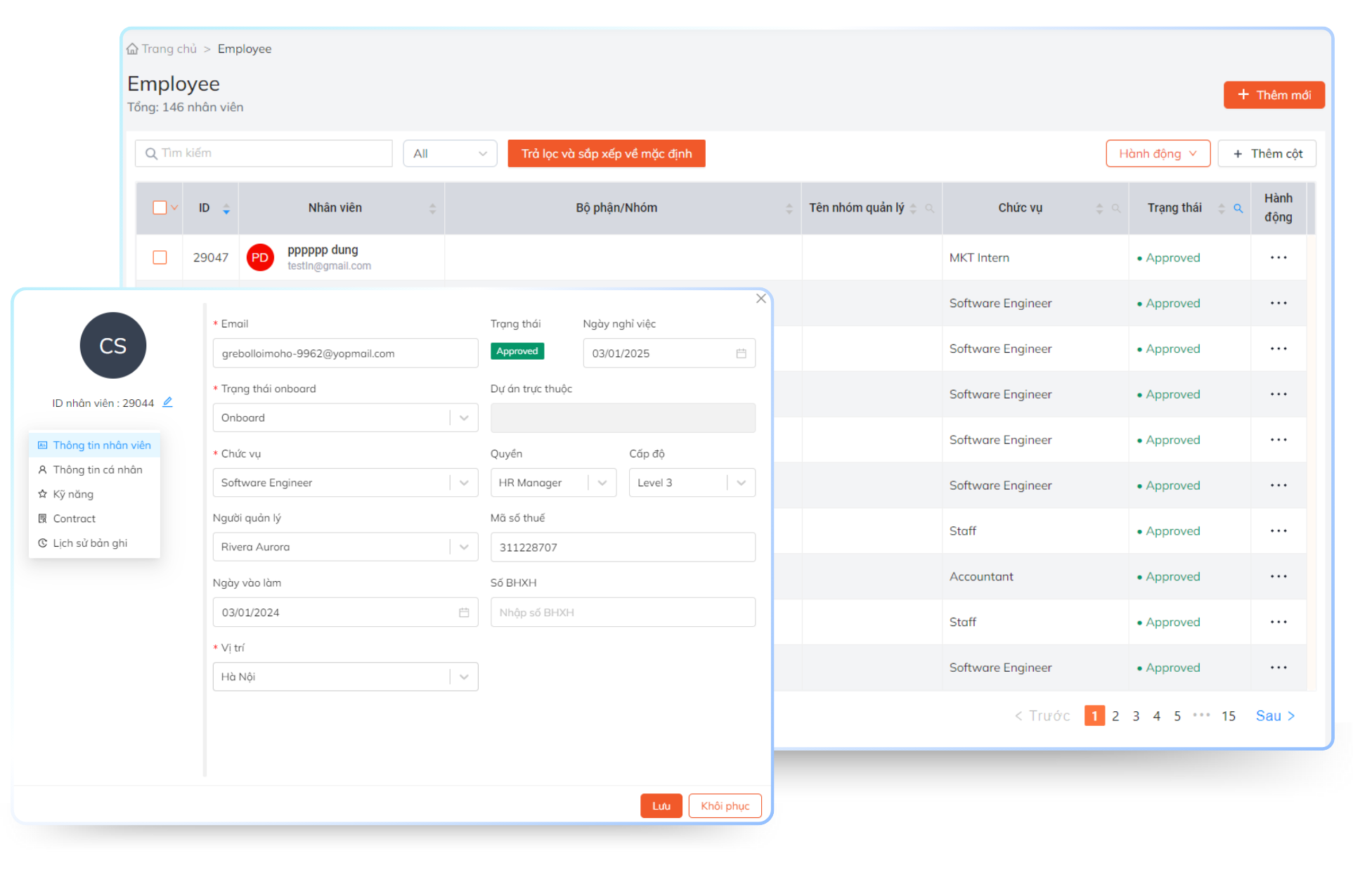
Task: Open the Quyền HR Manager dropdown
Action: click(602, 483)
